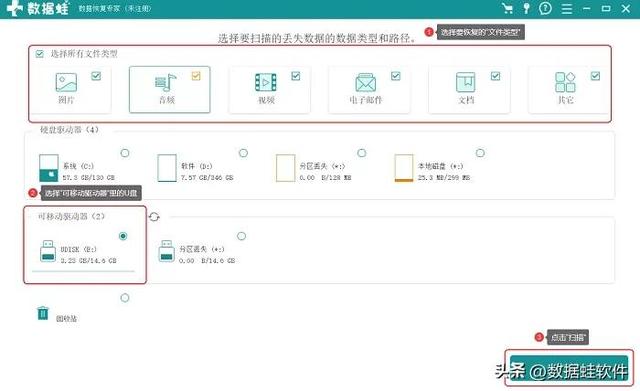The height and width of the screenshot is (391, 640).
Task: Refresh the removable drives list
Action: point(154,217)
